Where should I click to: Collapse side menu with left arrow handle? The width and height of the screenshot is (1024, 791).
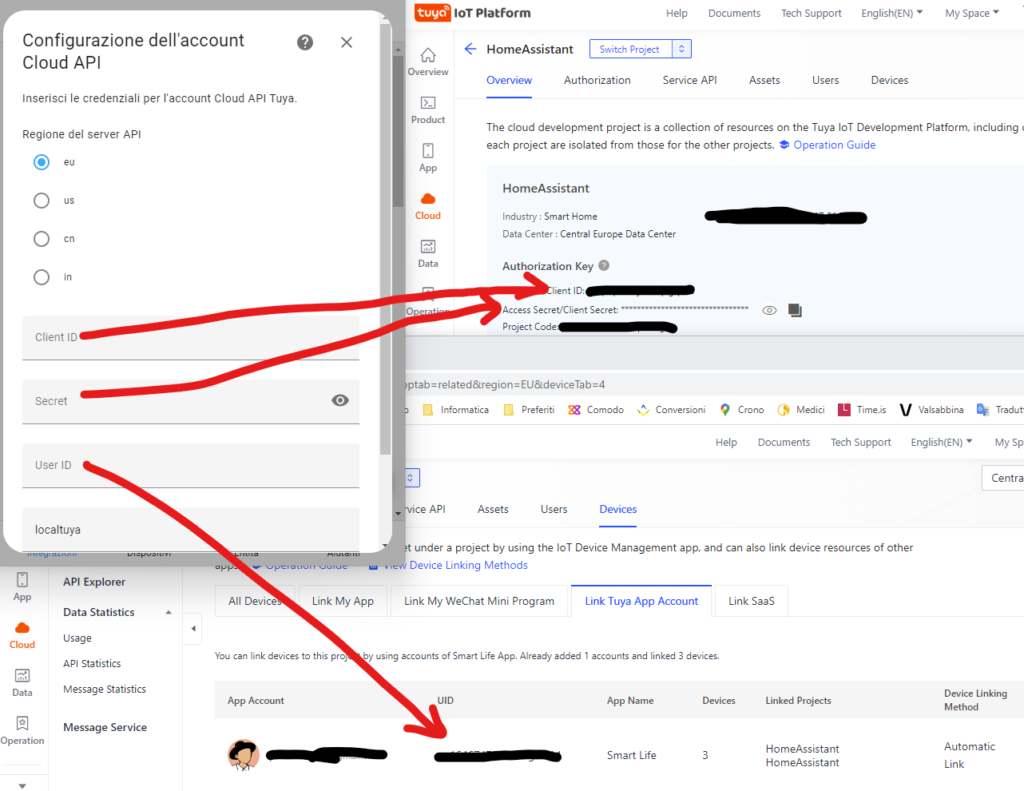click(193, 628)
